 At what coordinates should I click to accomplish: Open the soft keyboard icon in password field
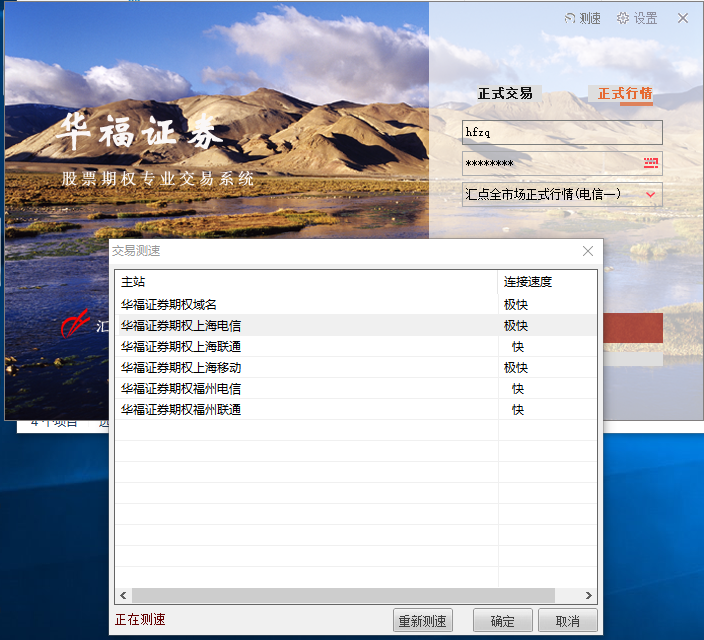point(651,163)
